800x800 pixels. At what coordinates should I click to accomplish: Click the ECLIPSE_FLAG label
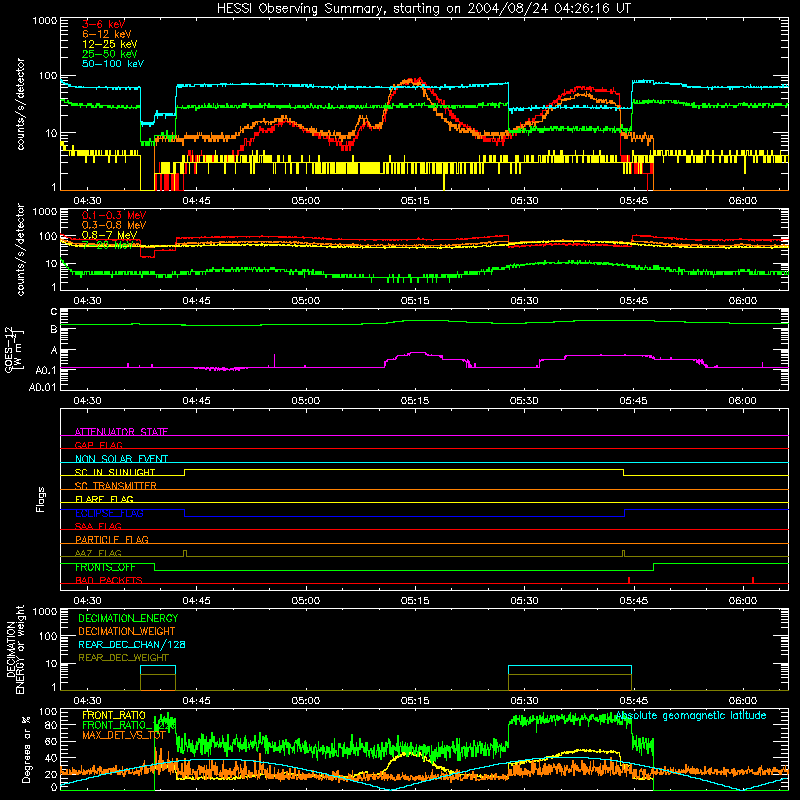pos(109,513)
